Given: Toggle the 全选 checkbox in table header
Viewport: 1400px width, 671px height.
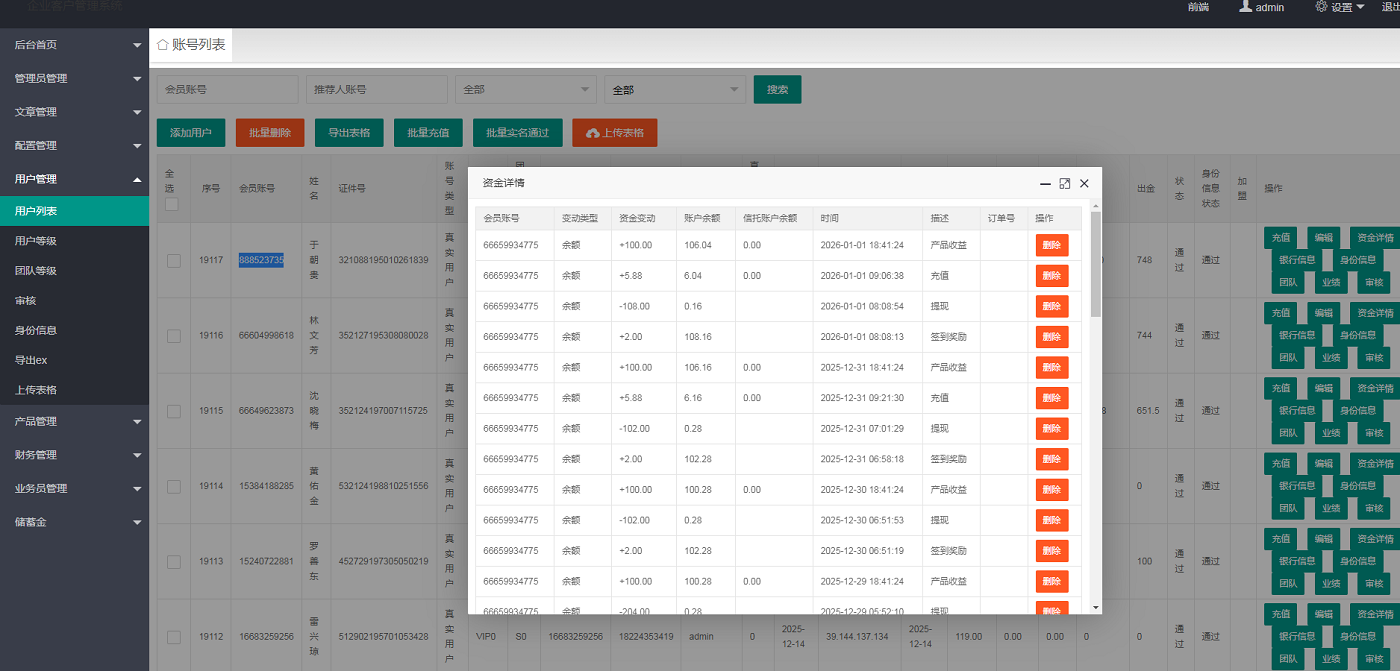Looking at the screenshot, I should (172, 204).
